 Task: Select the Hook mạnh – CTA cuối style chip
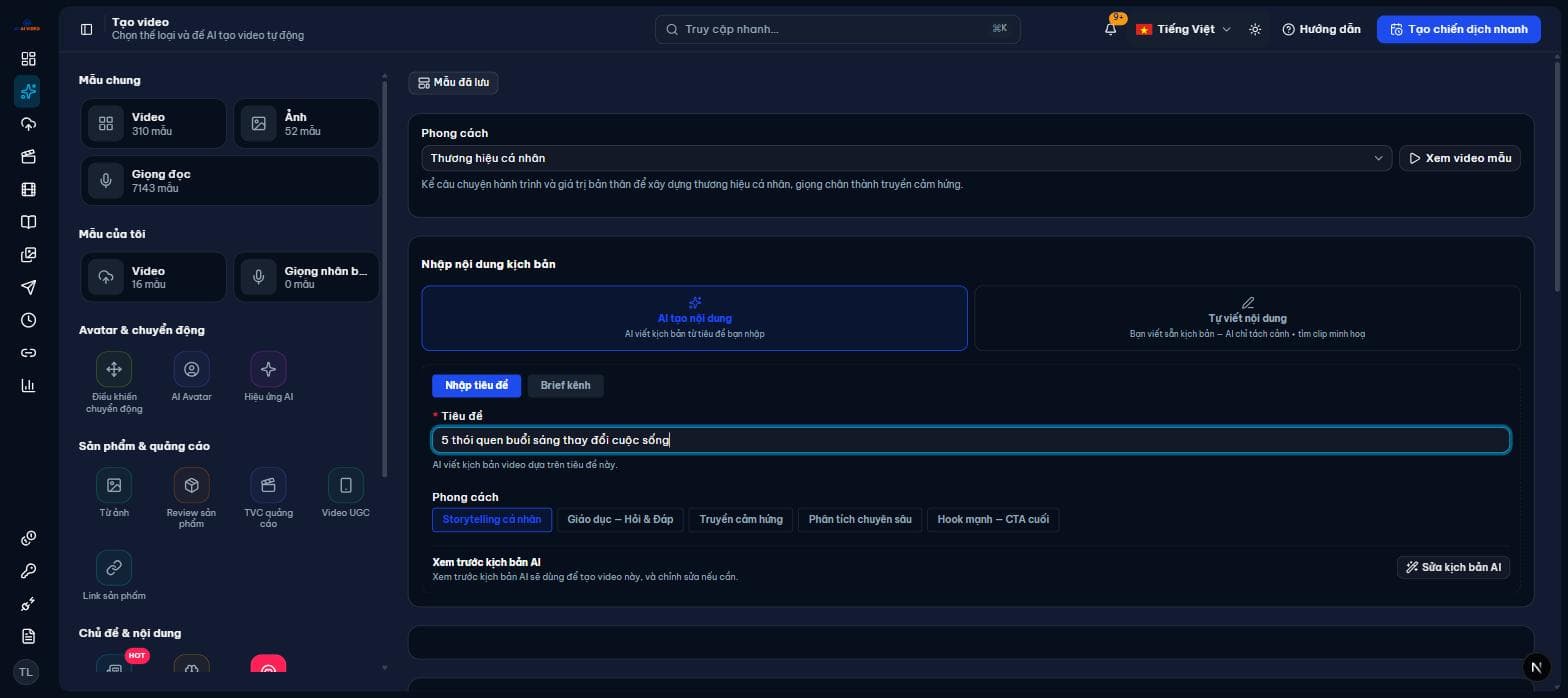tap(993, 520)
